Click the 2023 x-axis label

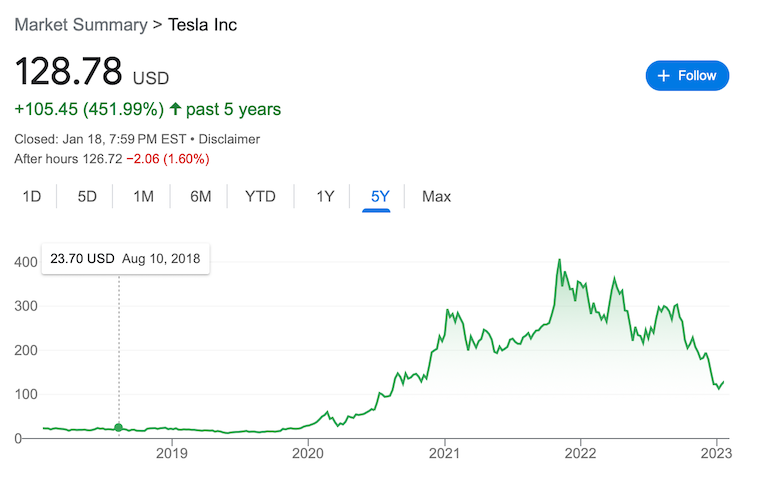(x=716, y=450)
